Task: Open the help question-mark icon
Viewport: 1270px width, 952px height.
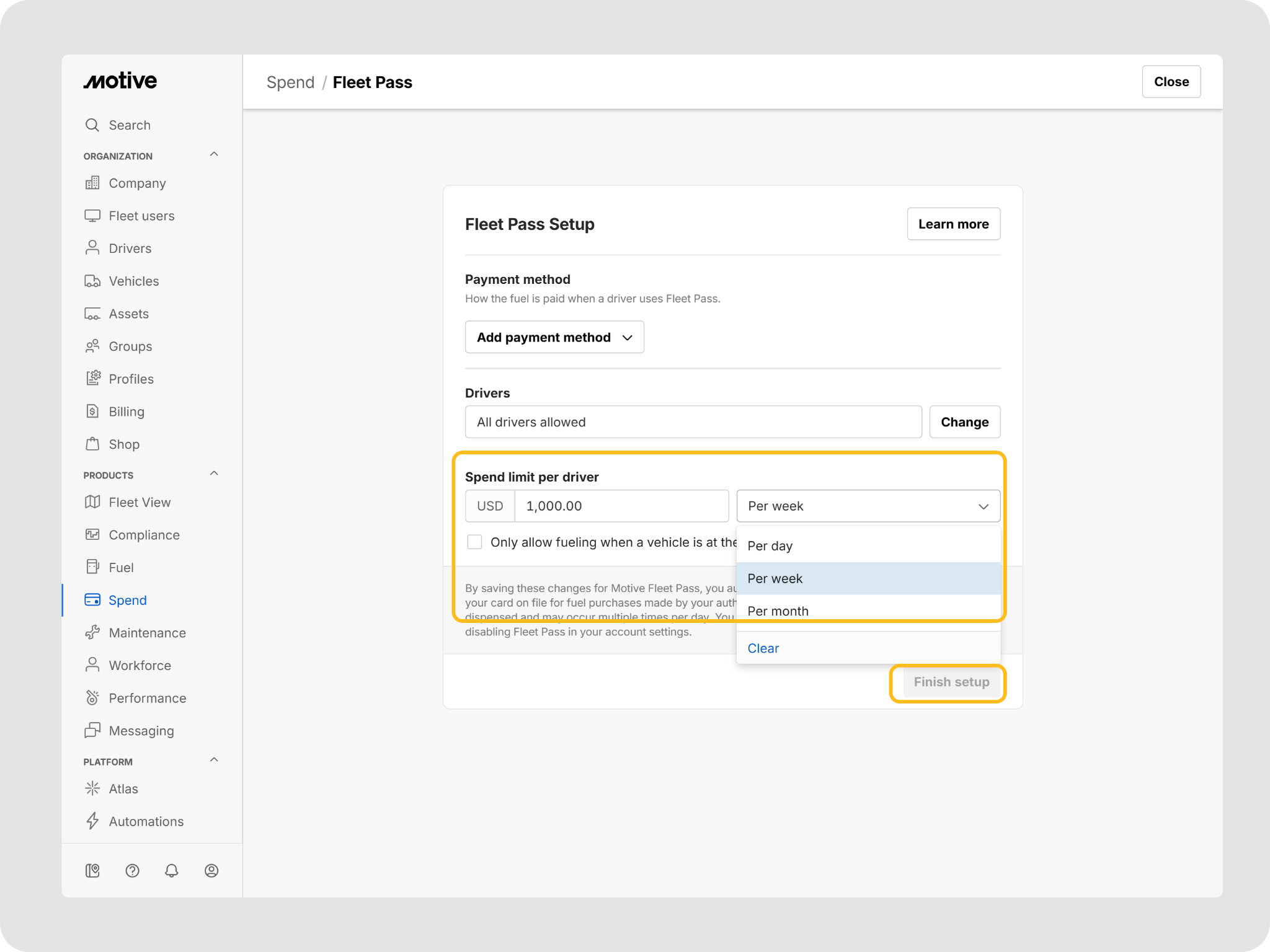Action: click(x=132, y=871)
